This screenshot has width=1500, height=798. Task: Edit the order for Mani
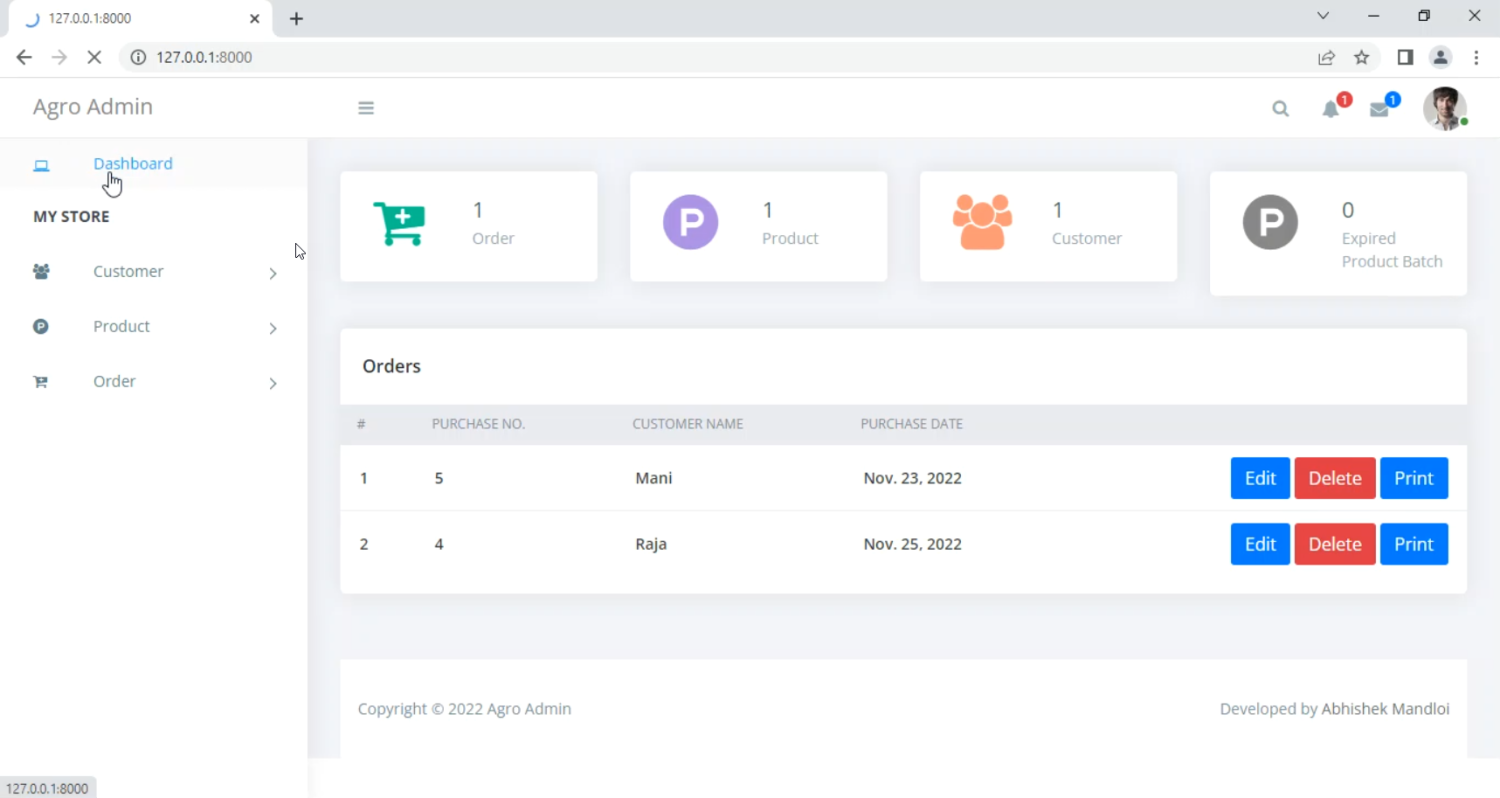[1260, 478]
